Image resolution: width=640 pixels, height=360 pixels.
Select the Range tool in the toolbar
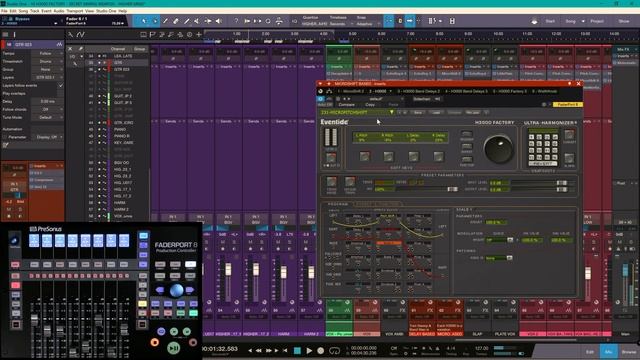155,21
